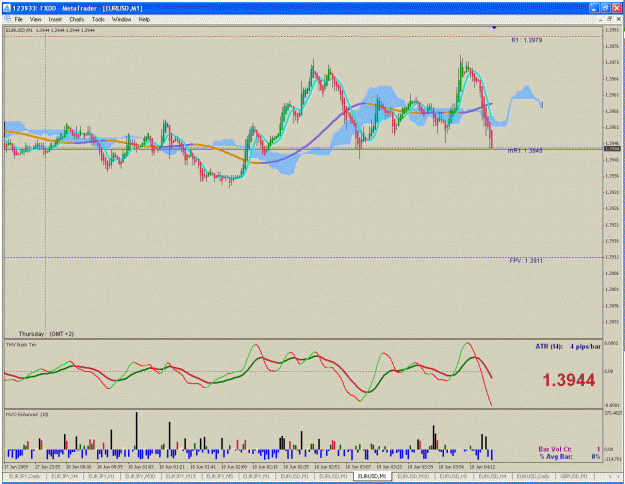Switch to the EURUSD,M30 chart tab
This screenshot has height=484, width=625.
click(x=413, y=476)
